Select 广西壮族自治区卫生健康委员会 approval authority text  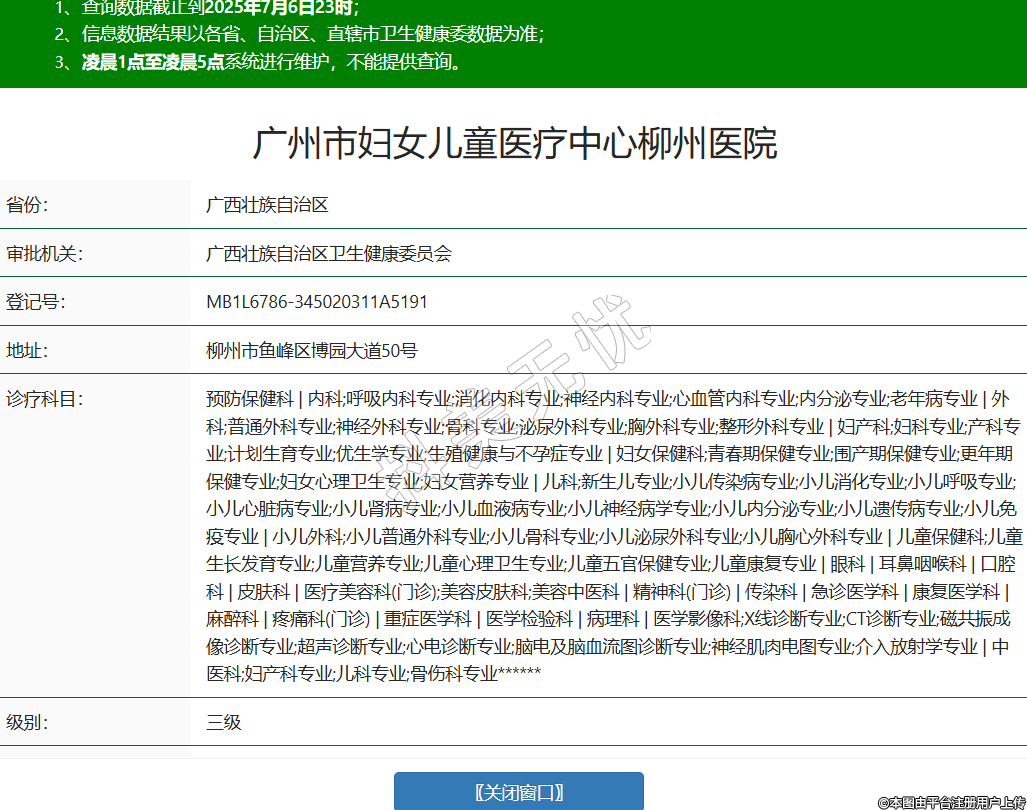pos(329,253)
